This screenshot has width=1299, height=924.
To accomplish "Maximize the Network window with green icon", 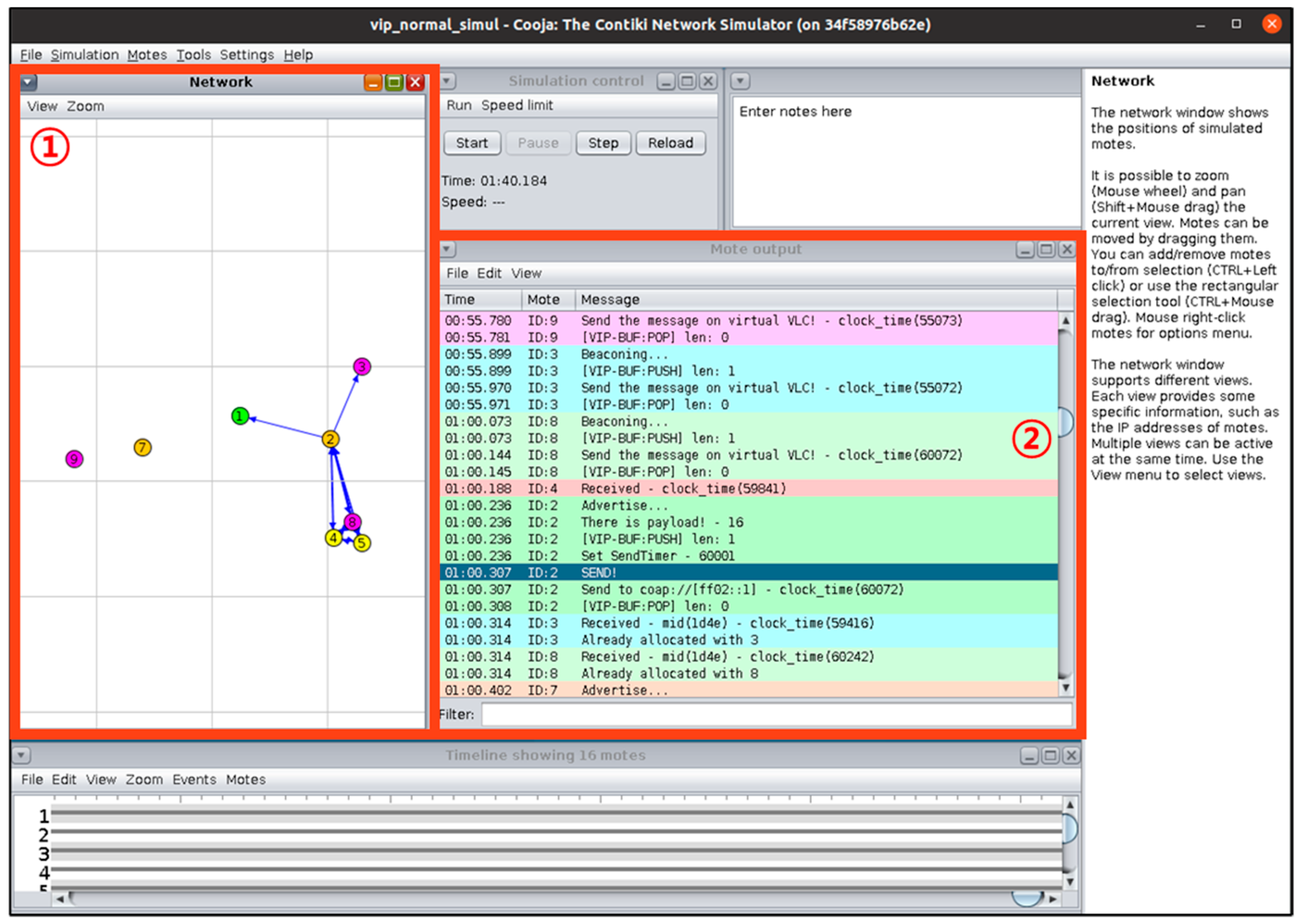I will point(394,83).
